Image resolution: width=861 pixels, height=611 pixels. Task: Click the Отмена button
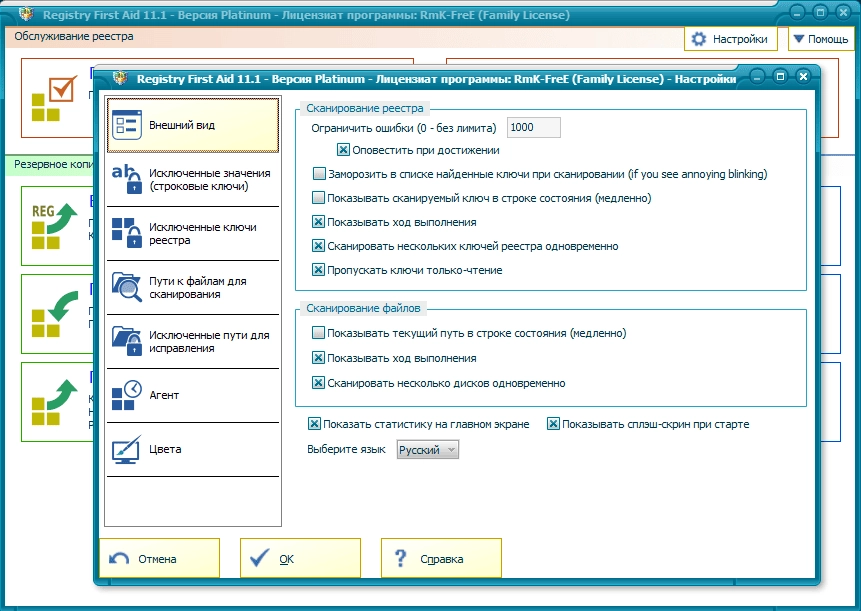pos(159,558)
